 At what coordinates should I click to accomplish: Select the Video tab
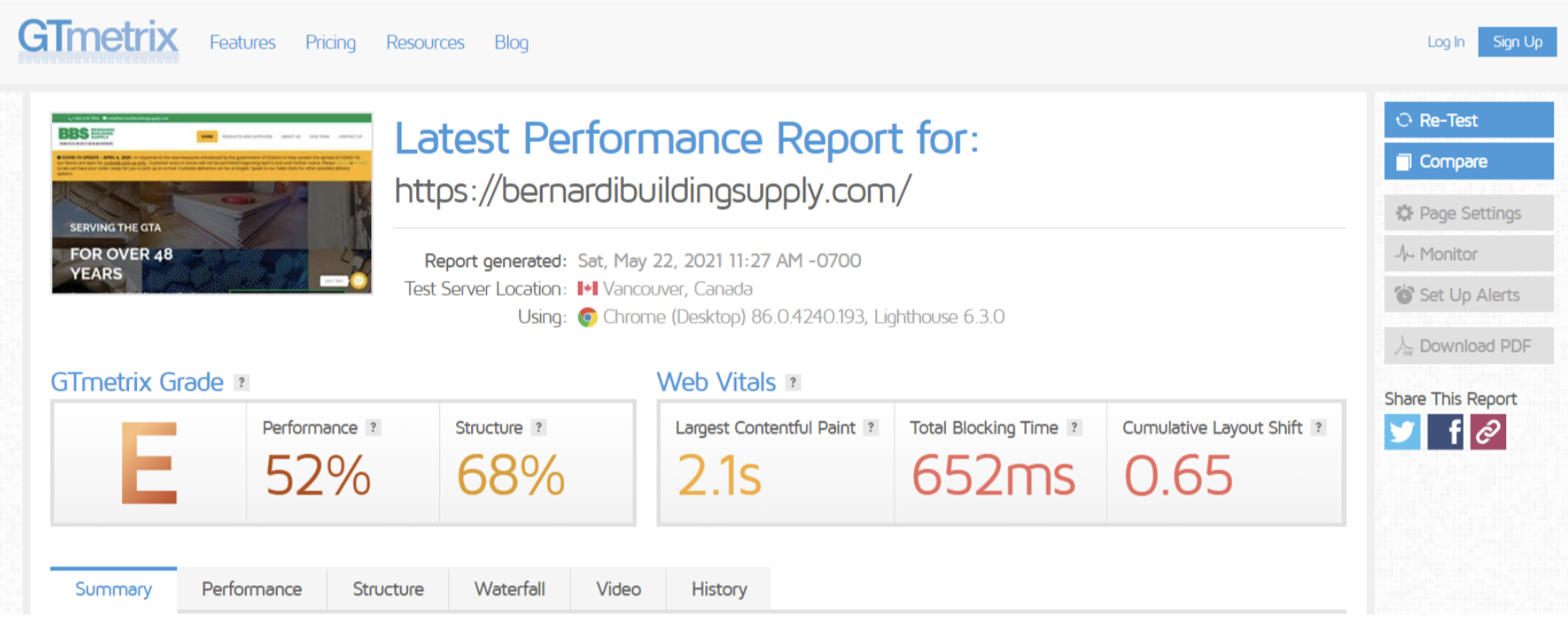coord(618,590)
